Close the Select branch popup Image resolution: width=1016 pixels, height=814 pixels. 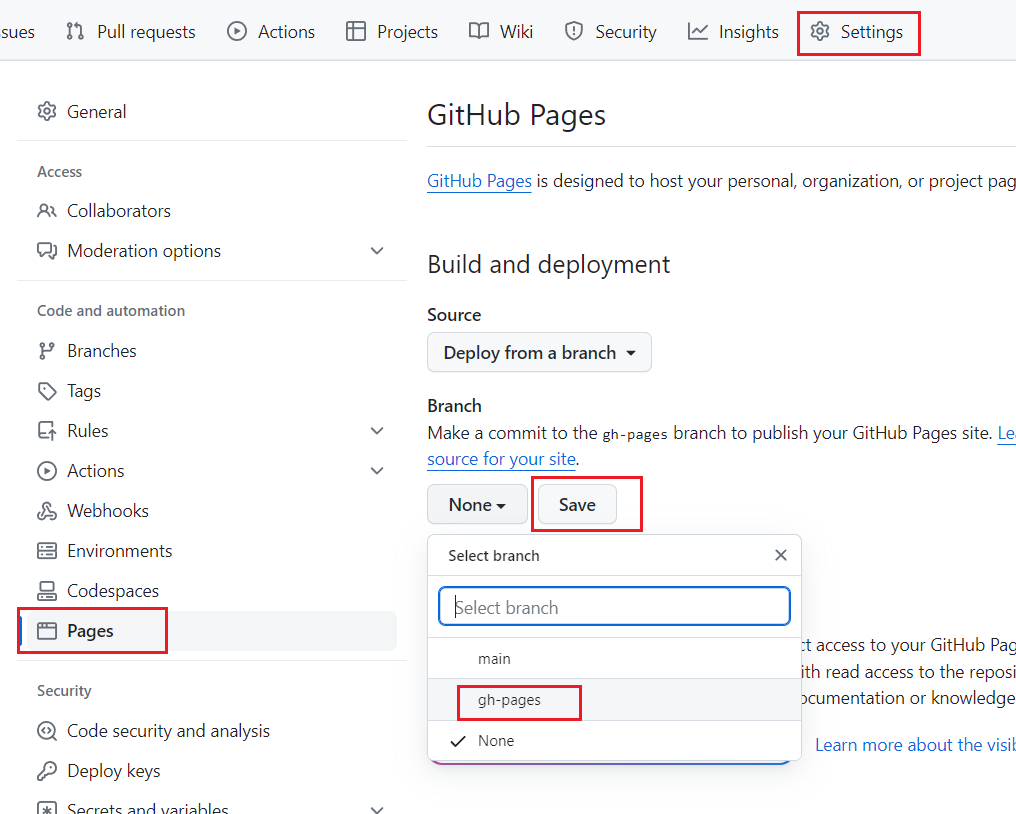point(781,555)
